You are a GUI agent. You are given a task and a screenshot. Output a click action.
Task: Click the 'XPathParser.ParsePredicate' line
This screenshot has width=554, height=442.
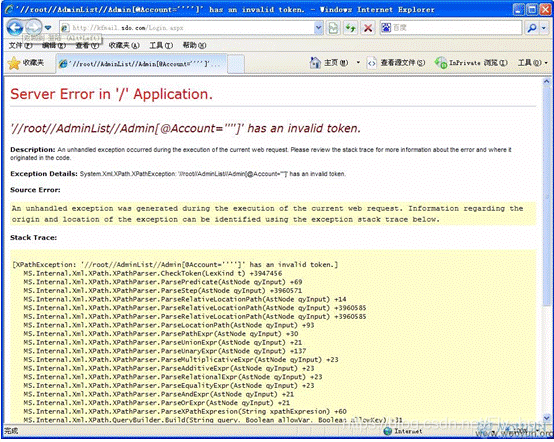[x=163, y=282]
